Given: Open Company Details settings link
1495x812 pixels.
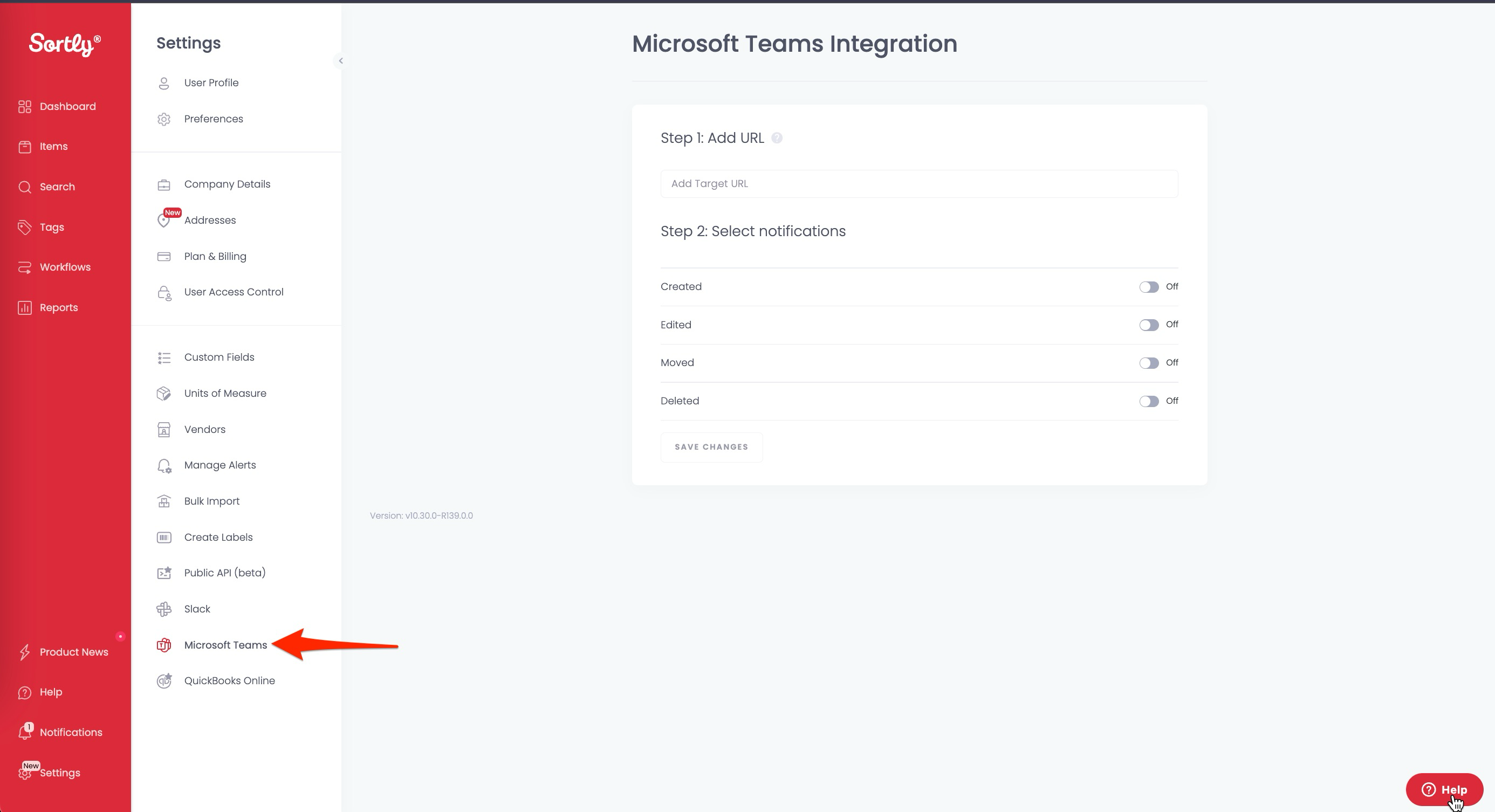Looking at the screenshot, I should tap(227, 184).
